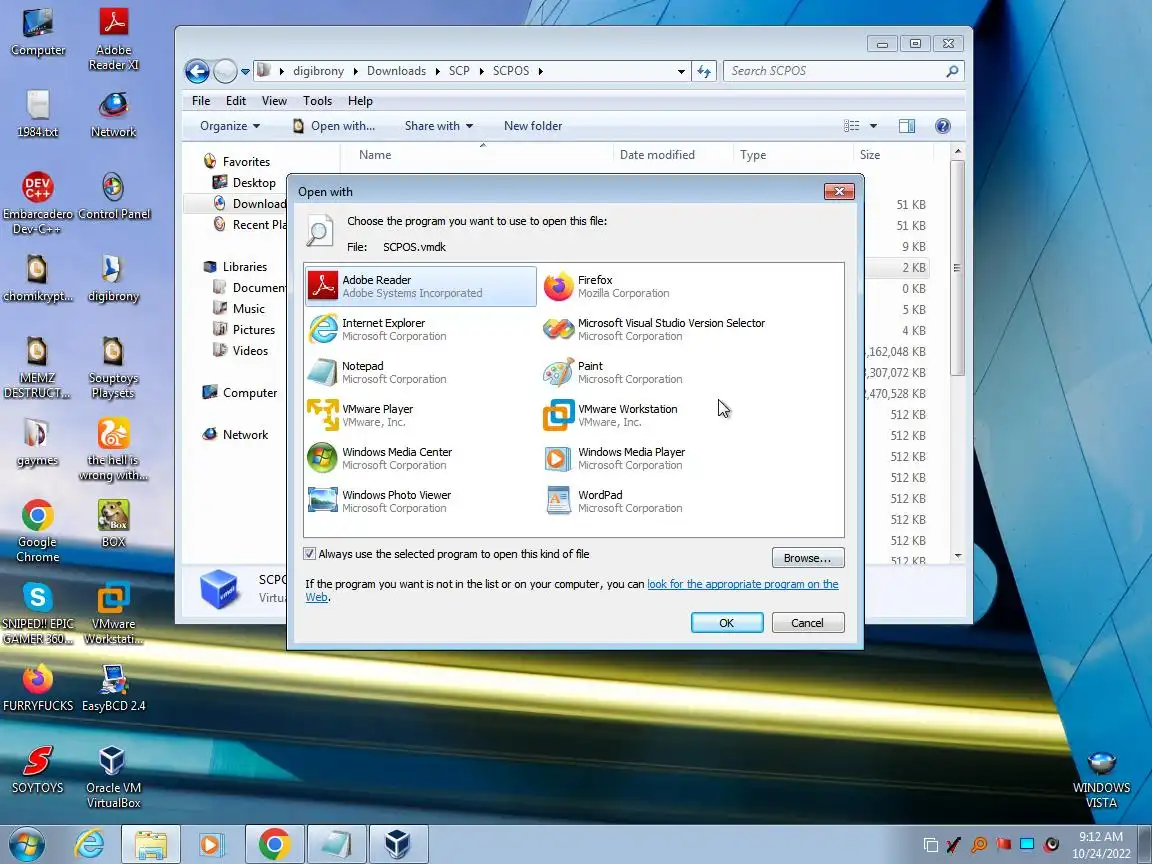The image size is (1152, 864).
Task: Open the File menu in Explorer
Action: pyautogui.click(x=201, y=101)
